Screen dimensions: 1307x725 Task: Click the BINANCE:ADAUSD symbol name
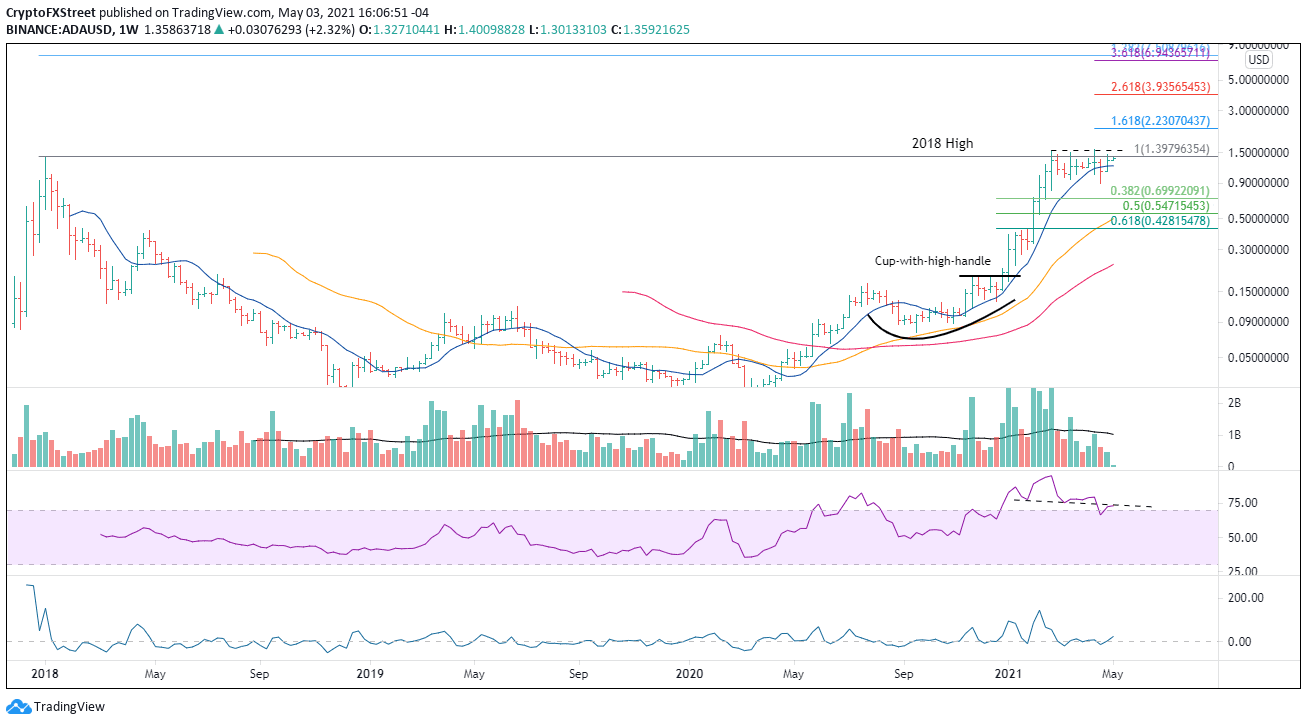(60, 29)
